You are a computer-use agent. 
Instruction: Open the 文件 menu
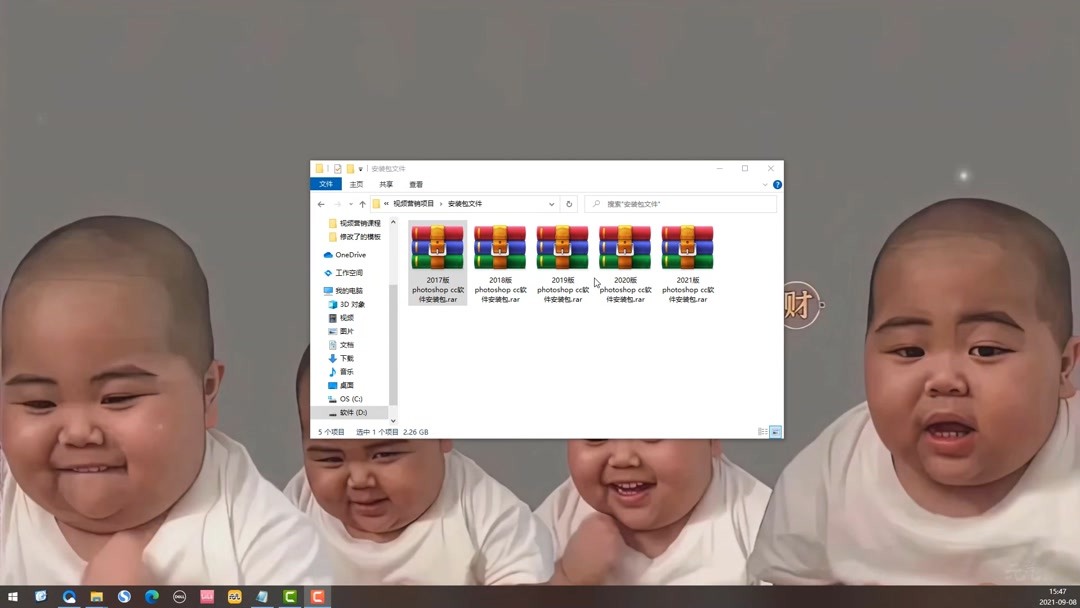tap(325, 185)
